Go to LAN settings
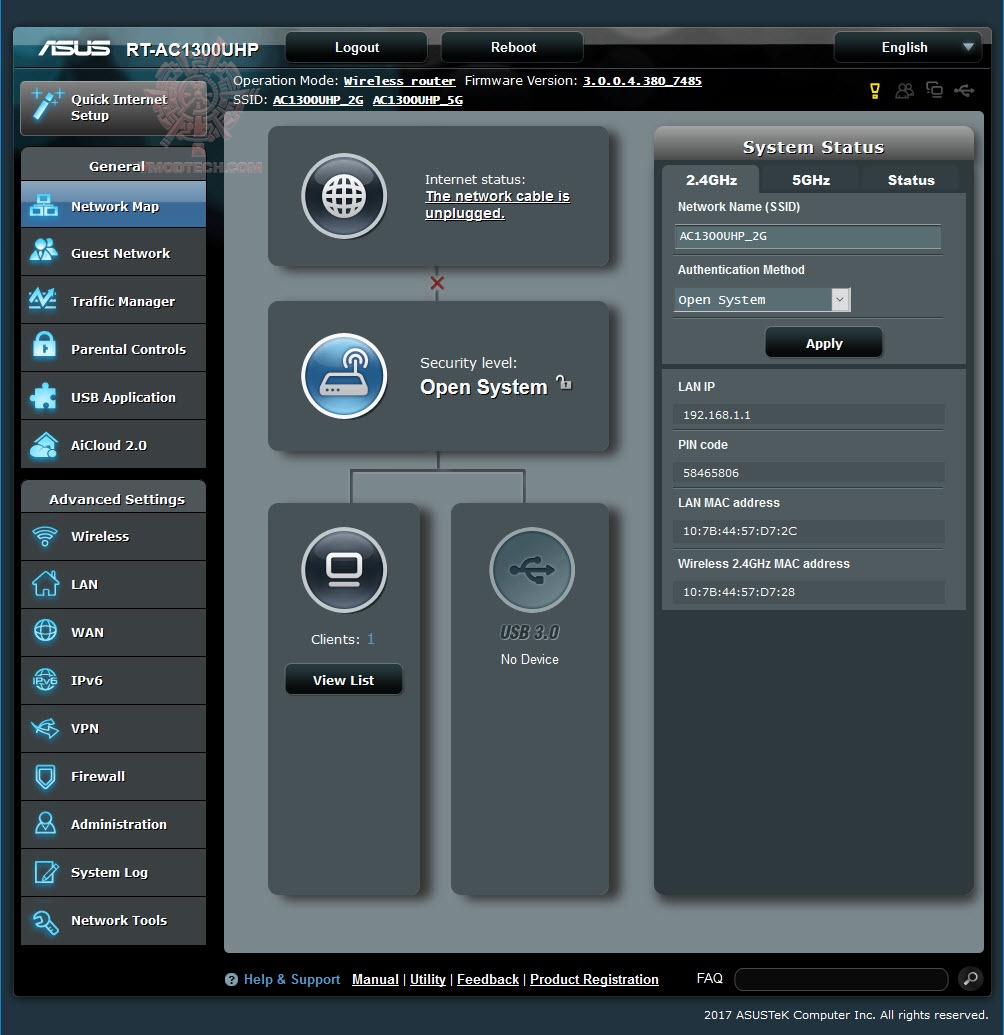Screen dimensions: 1004x1035 coord(114,584)
